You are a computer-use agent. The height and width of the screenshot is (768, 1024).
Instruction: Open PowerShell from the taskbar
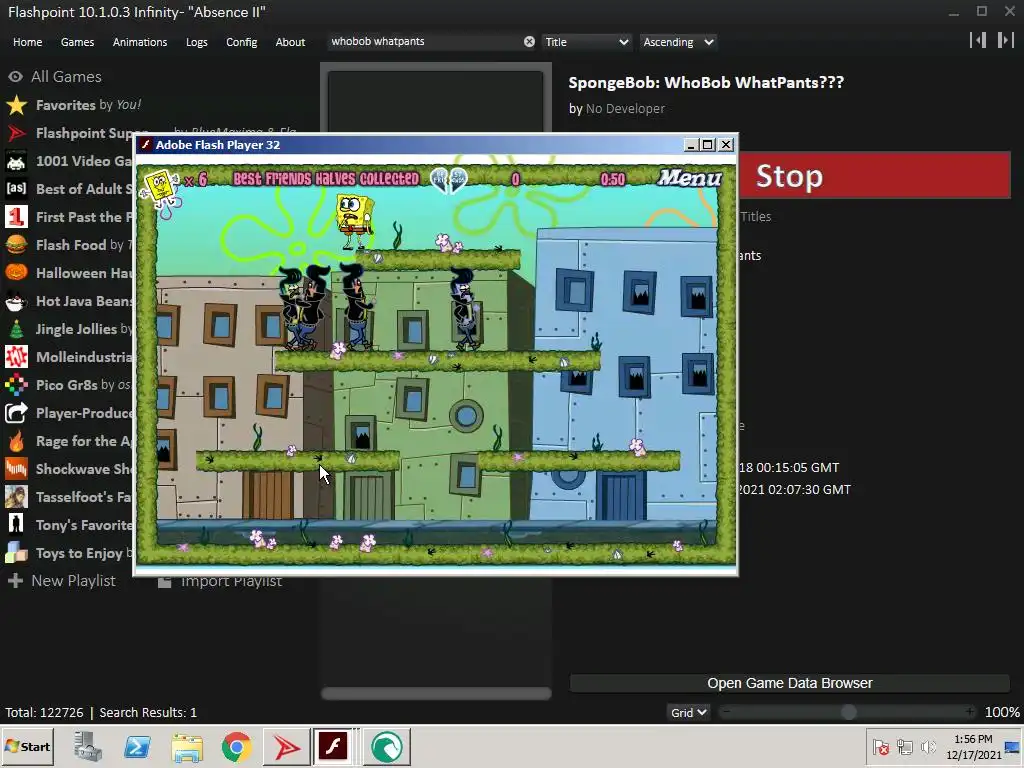click(137, 747)
